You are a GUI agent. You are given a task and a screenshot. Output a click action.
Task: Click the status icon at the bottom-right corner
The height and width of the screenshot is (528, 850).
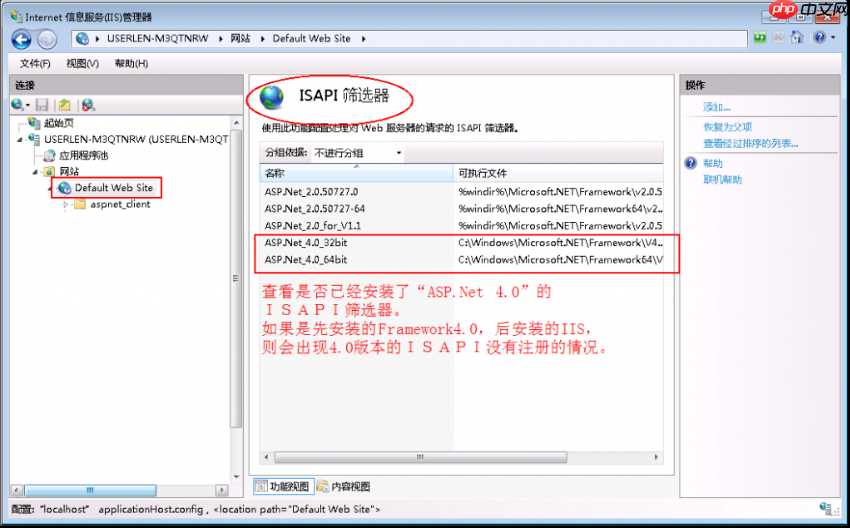coord(826,508)
